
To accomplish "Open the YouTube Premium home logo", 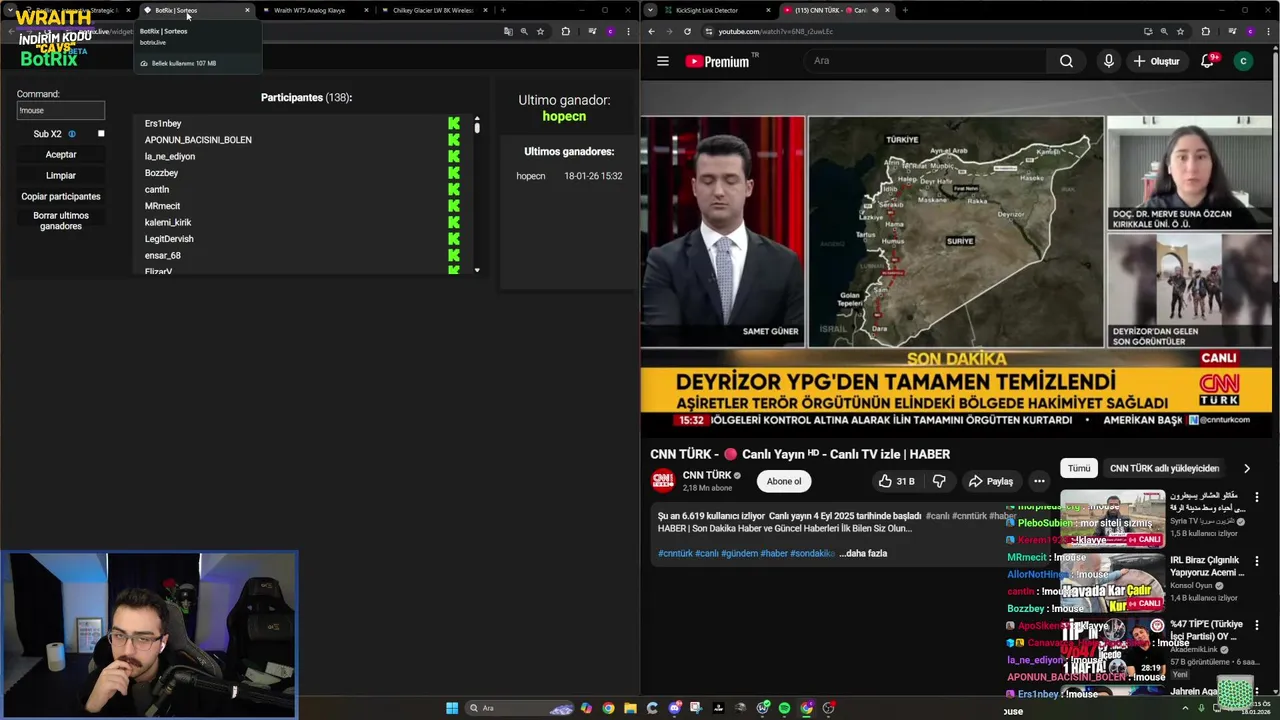I will tap(717, 61).
